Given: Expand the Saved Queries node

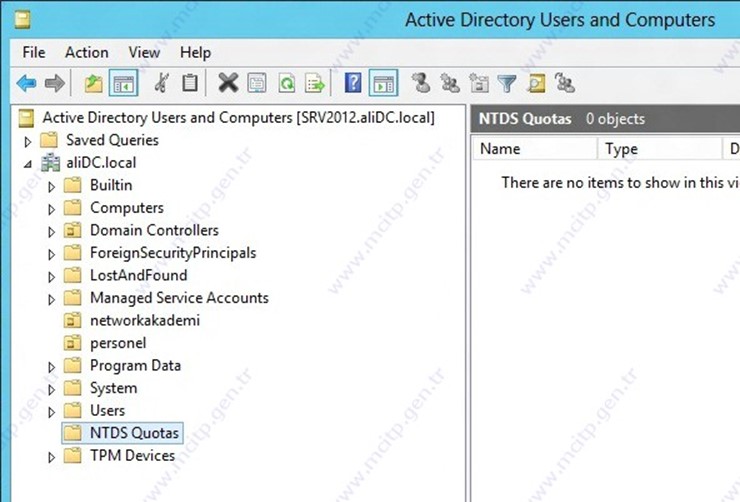Looking at the screenshot, I should (28, 141).
